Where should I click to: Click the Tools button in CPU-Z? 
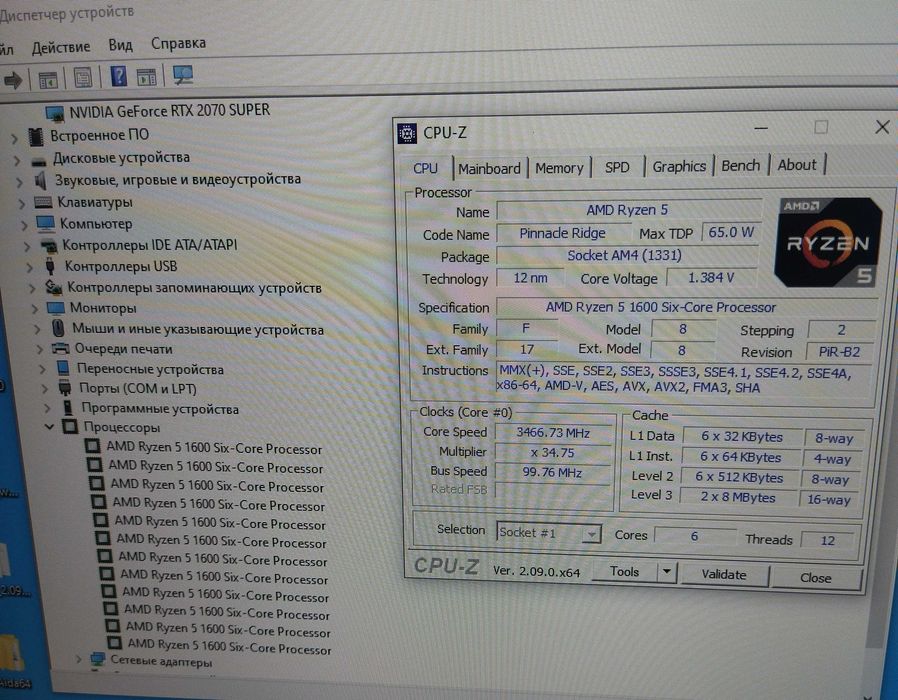pos(624,572)
